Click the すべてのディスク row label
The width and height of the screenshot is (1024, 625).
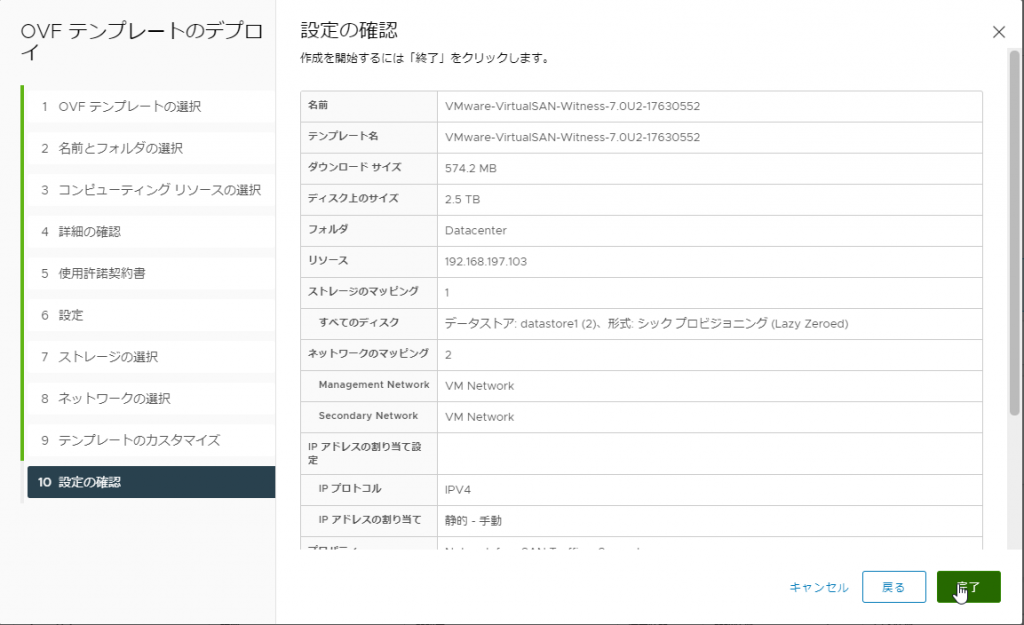359,323
